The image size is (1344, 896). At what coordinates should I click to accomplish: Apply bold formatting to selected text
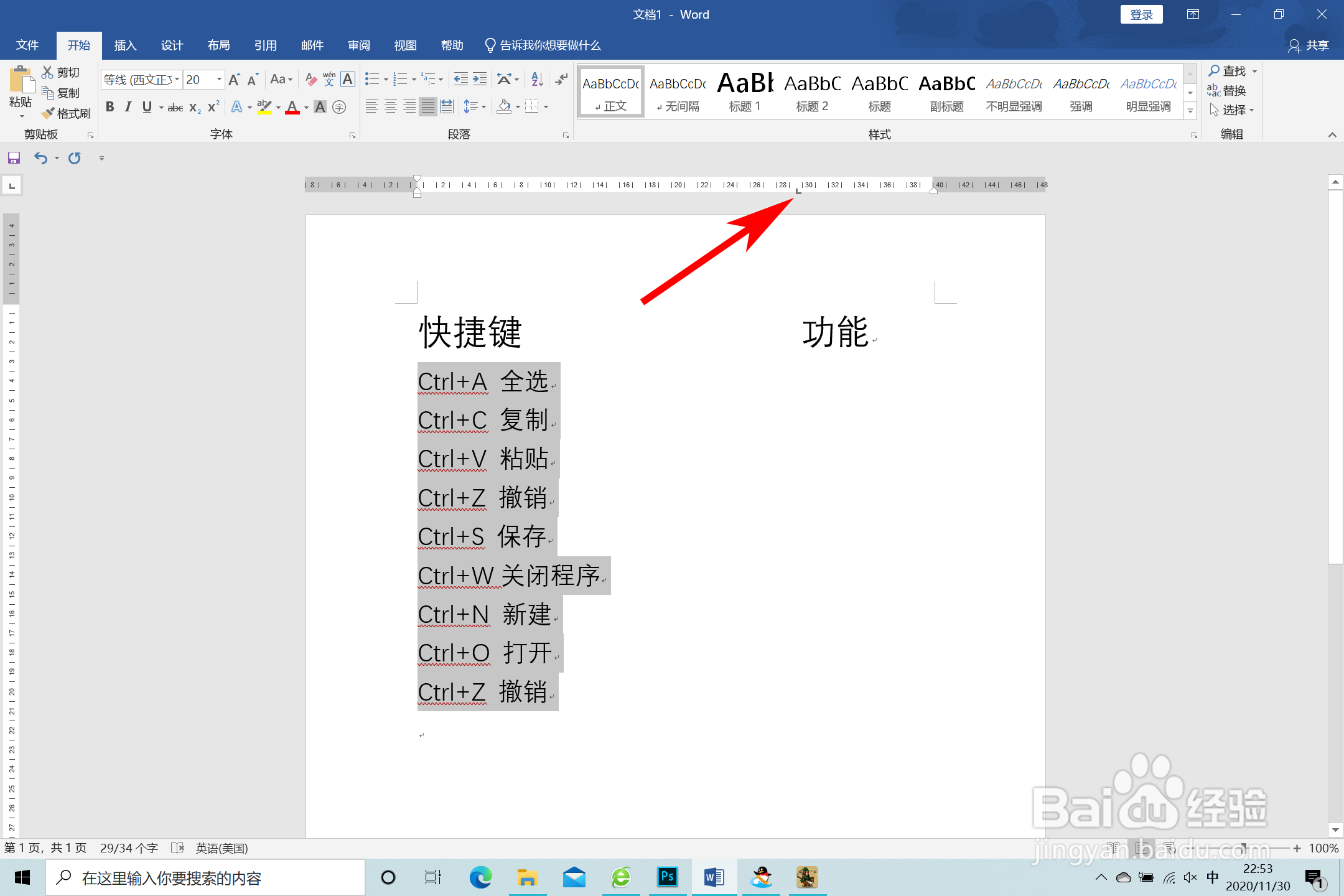click(110, 106)
